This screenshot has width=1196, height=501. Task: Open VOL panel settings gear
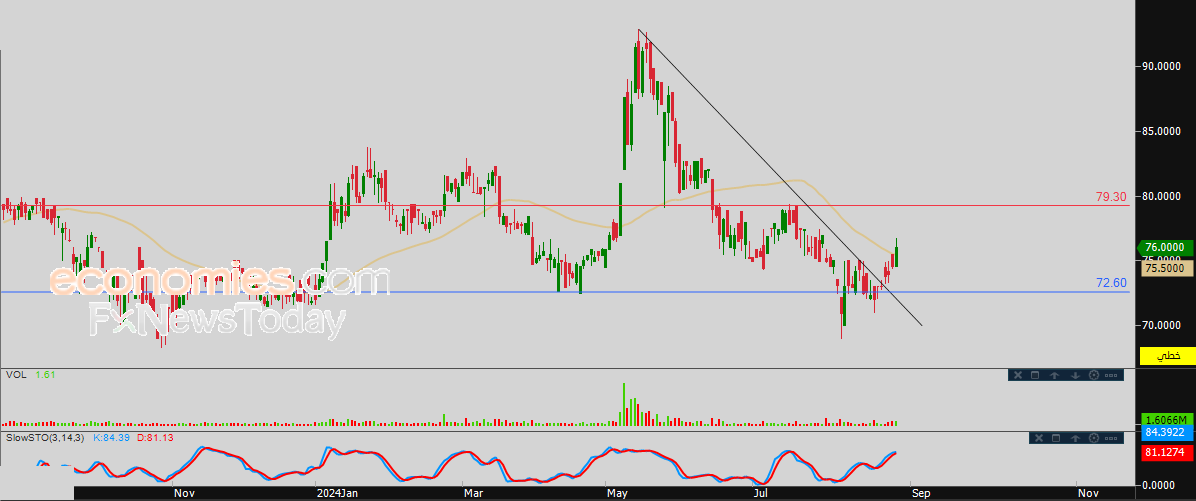pos(1094,375)
